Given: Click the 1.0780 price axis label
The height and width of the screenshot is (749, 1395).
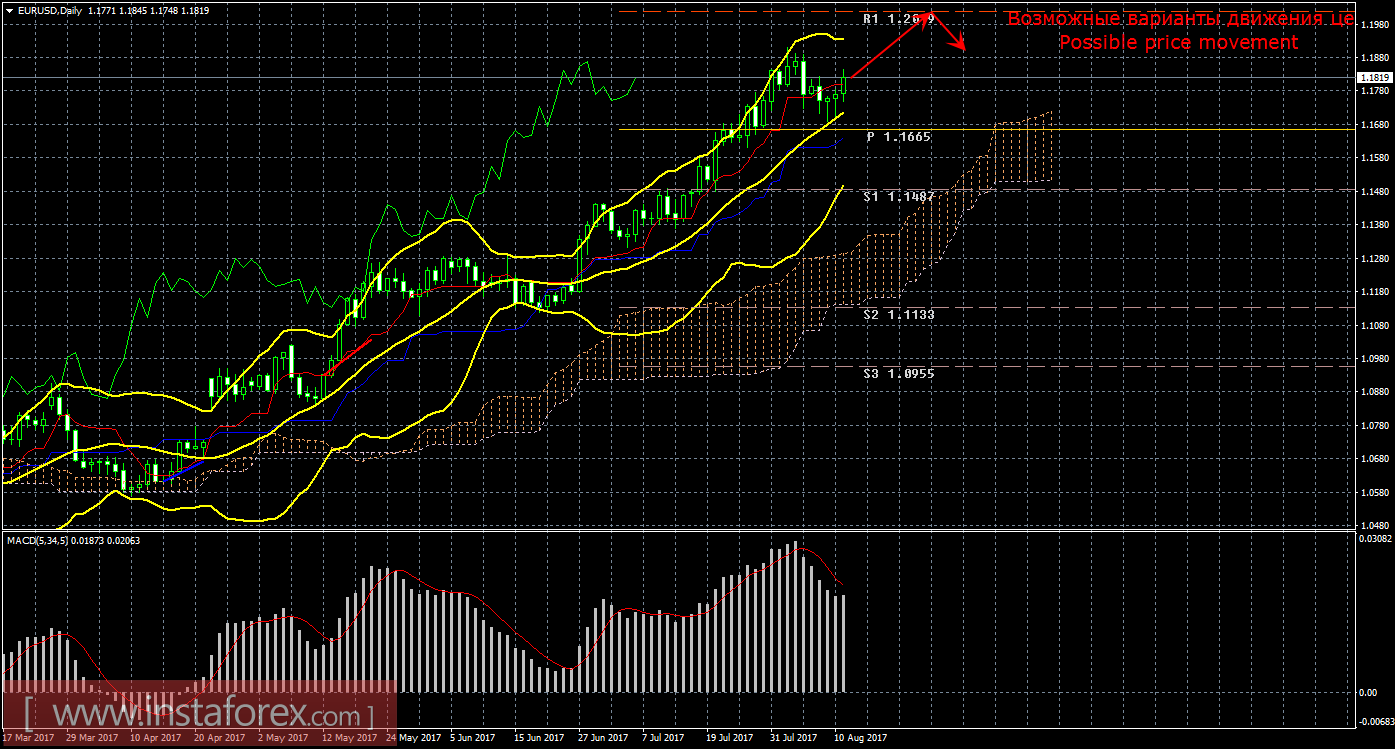Looking at the screenshot, I should click(1374, 425).
